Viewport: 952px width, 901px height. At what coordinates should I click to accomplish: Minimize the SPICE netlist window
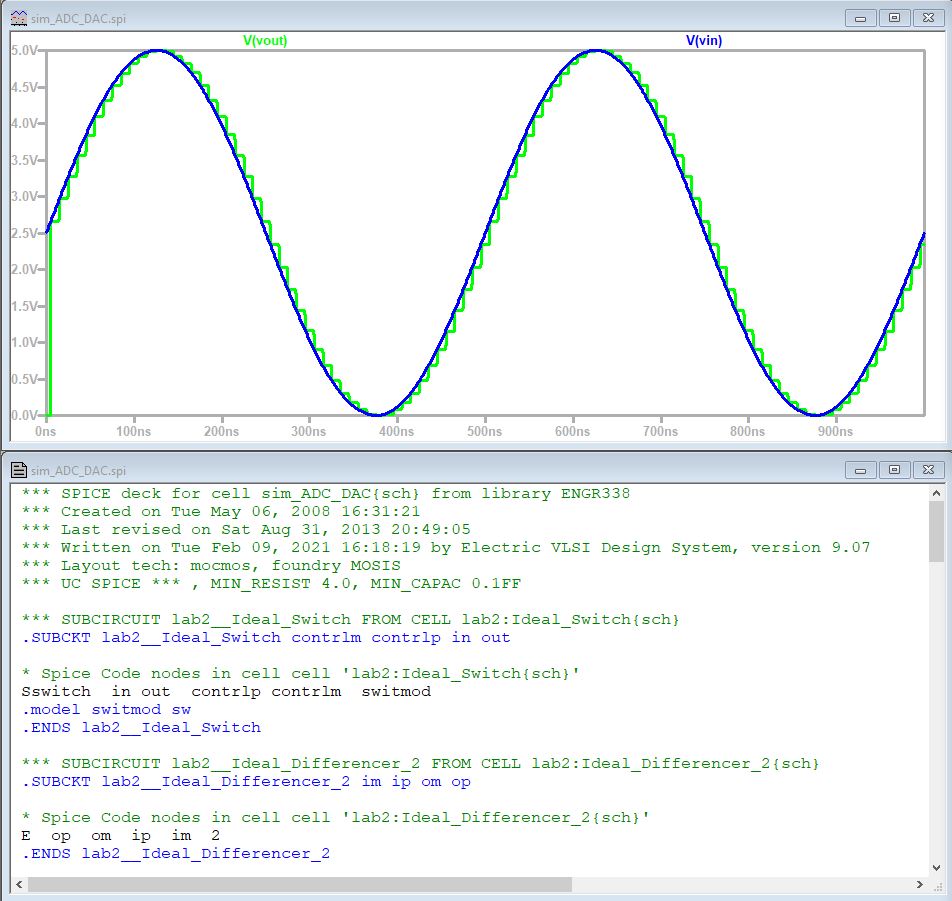click(862, 469)
